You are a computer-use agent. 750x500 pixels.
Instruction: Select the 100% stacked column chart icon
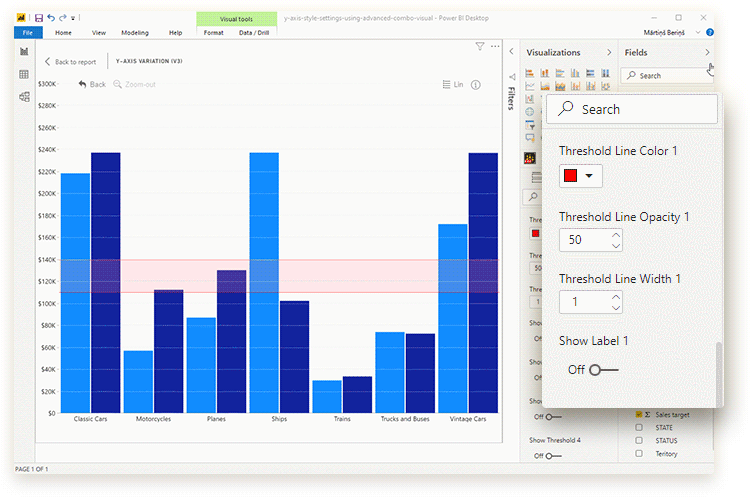(x=606, y=73)
